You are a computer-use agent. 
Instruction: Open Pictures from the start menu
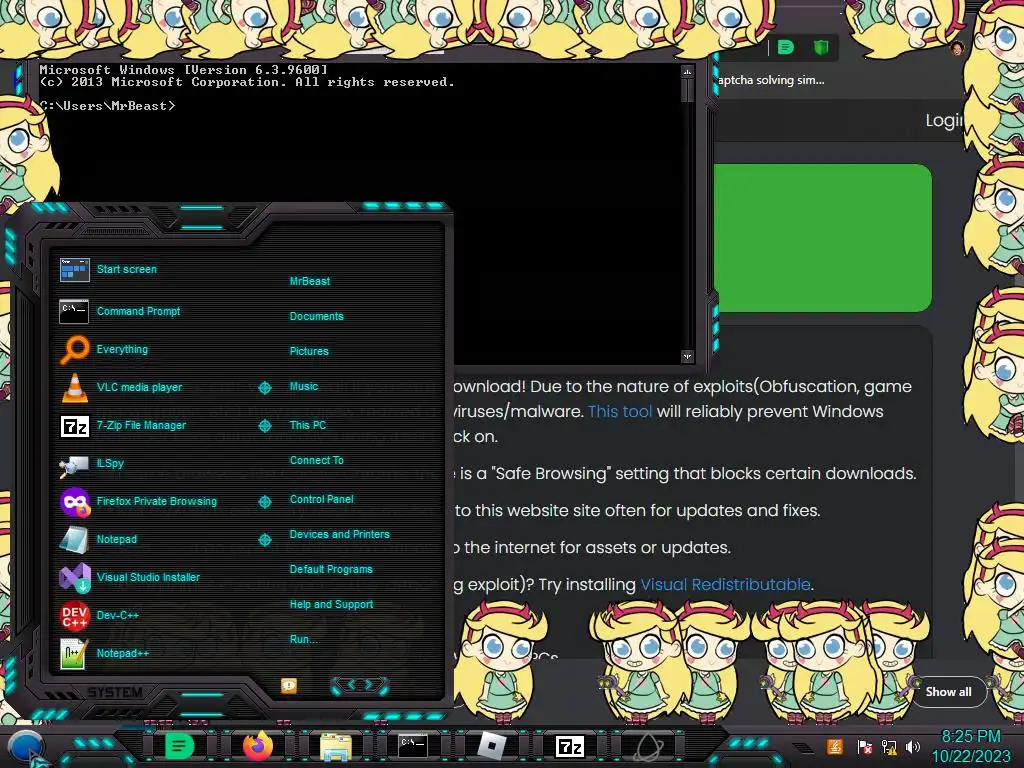(x=309, y=351)
